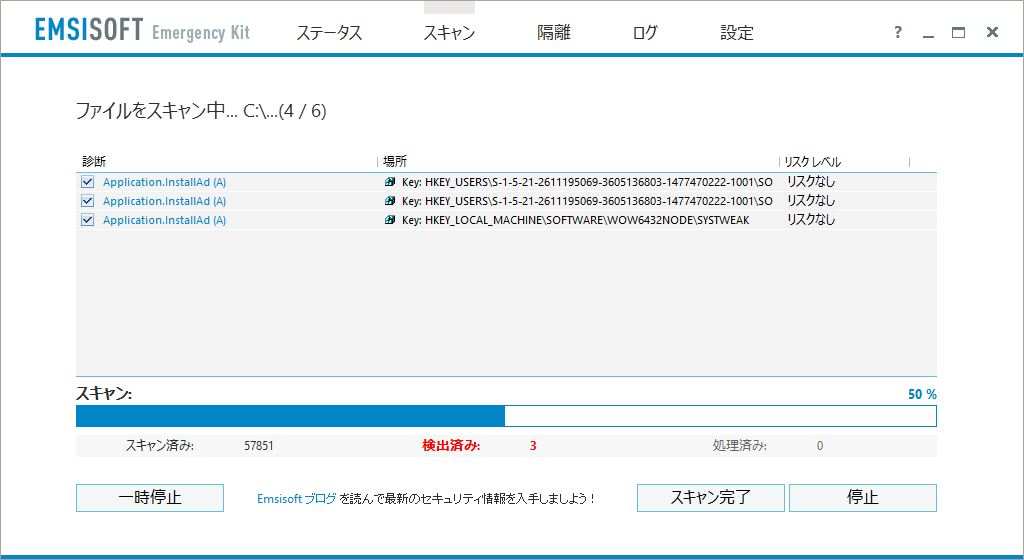This screenshot has width=1024, height=560.
Task: Open the ステータス tab
Action: (329, 33)
